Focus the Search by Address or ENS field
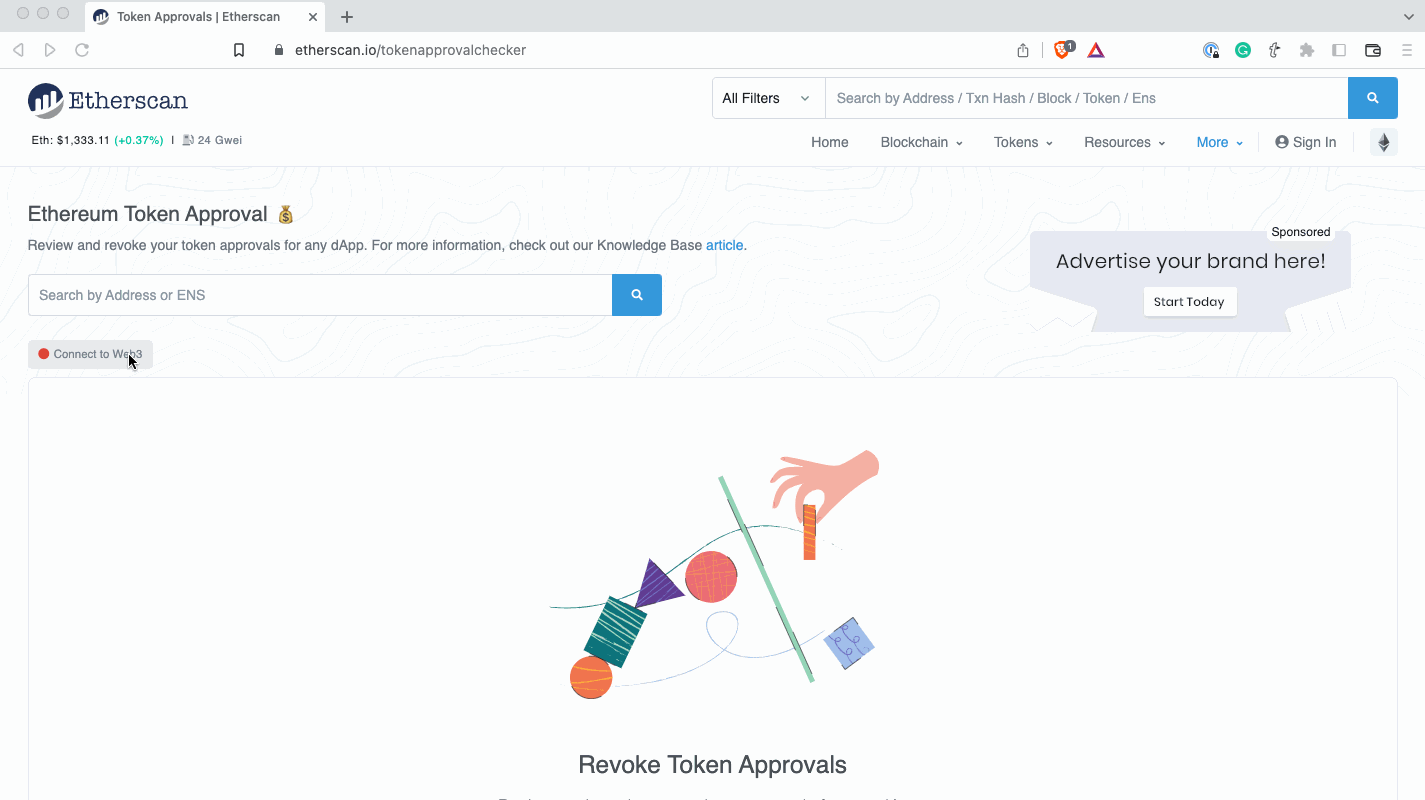Viewport: 1425px width, 800px height. 320,295
